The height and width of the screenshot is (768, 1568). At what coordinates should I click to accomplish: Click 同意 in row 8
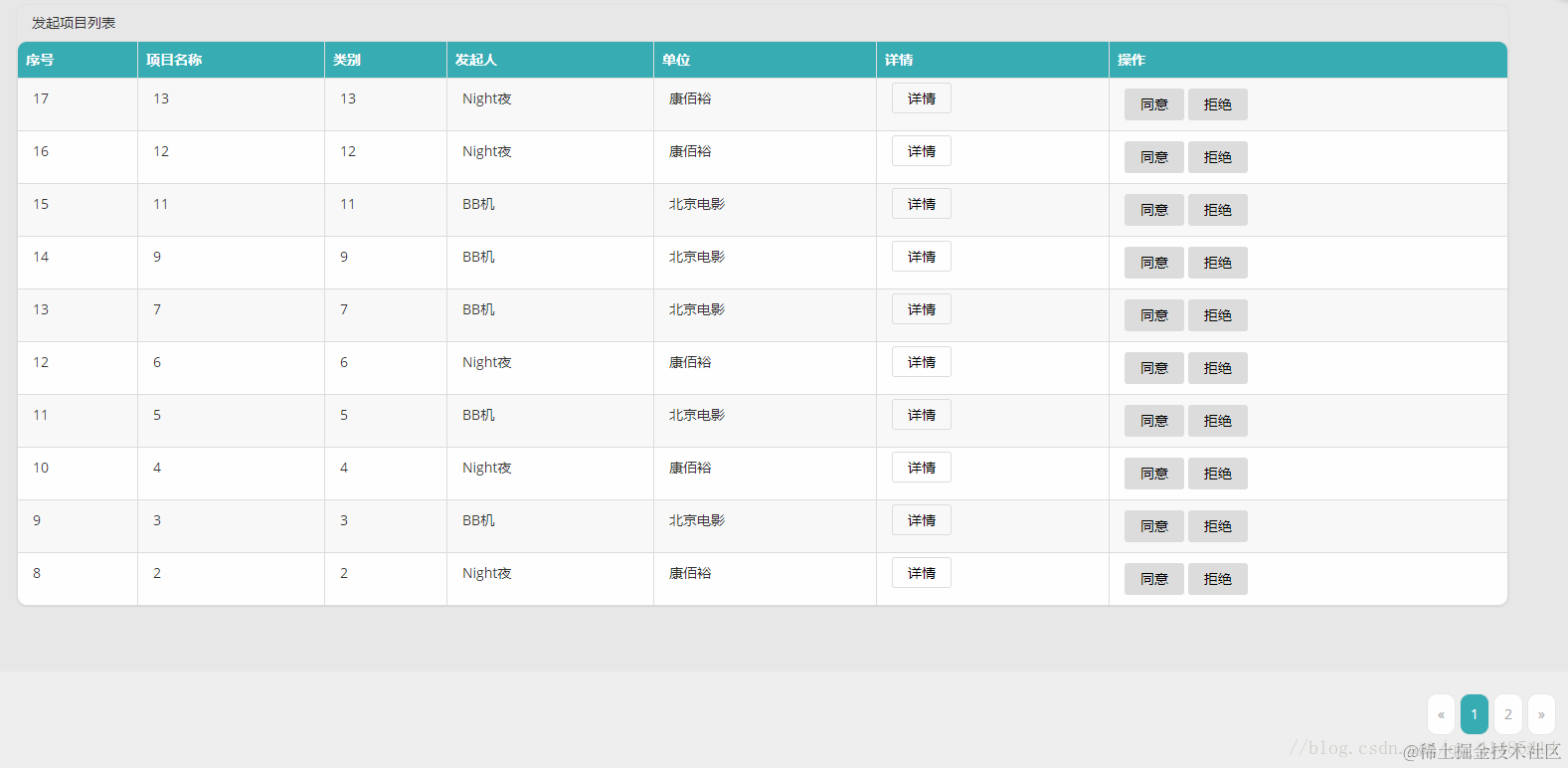(1153, 579)
